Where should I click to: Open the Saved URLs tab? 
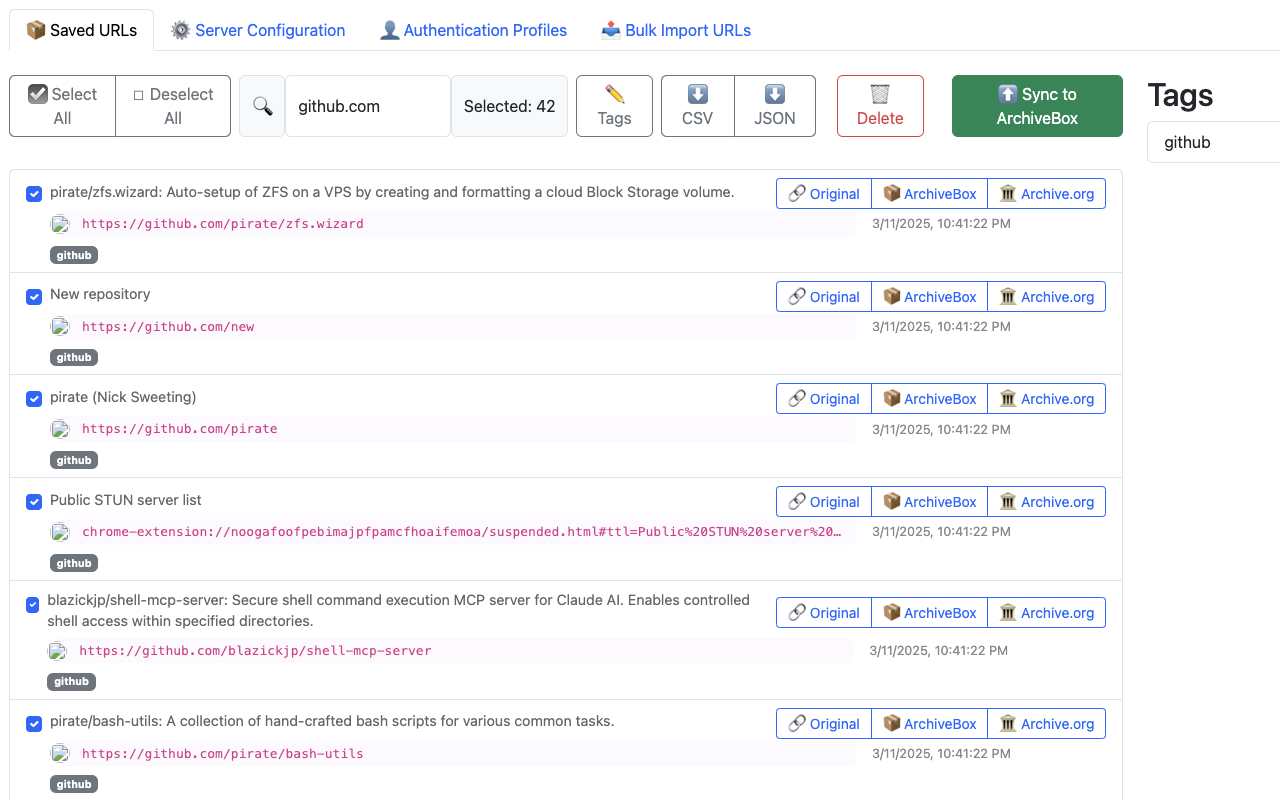tap(81, 30)
